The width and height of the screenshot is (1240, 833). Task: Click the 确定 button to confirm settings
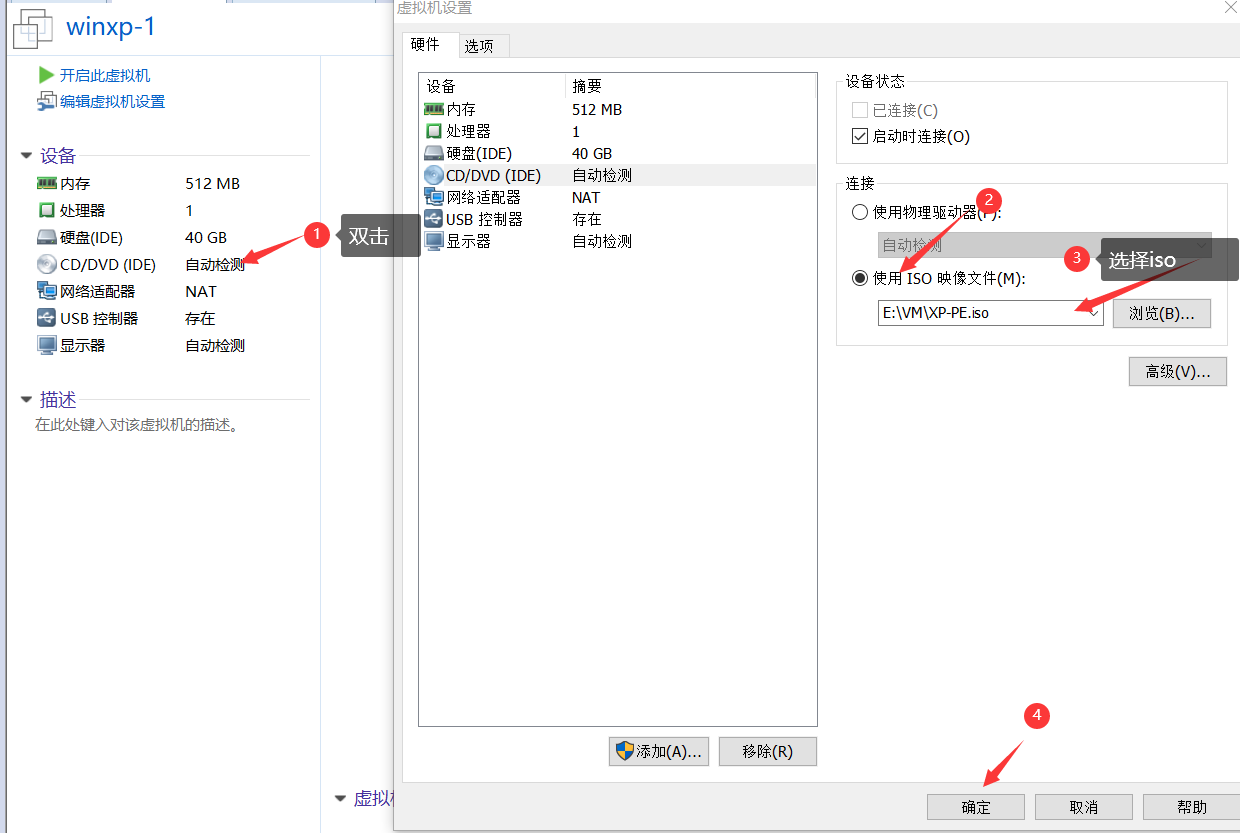pyautogui.click(x=975, y=806)
